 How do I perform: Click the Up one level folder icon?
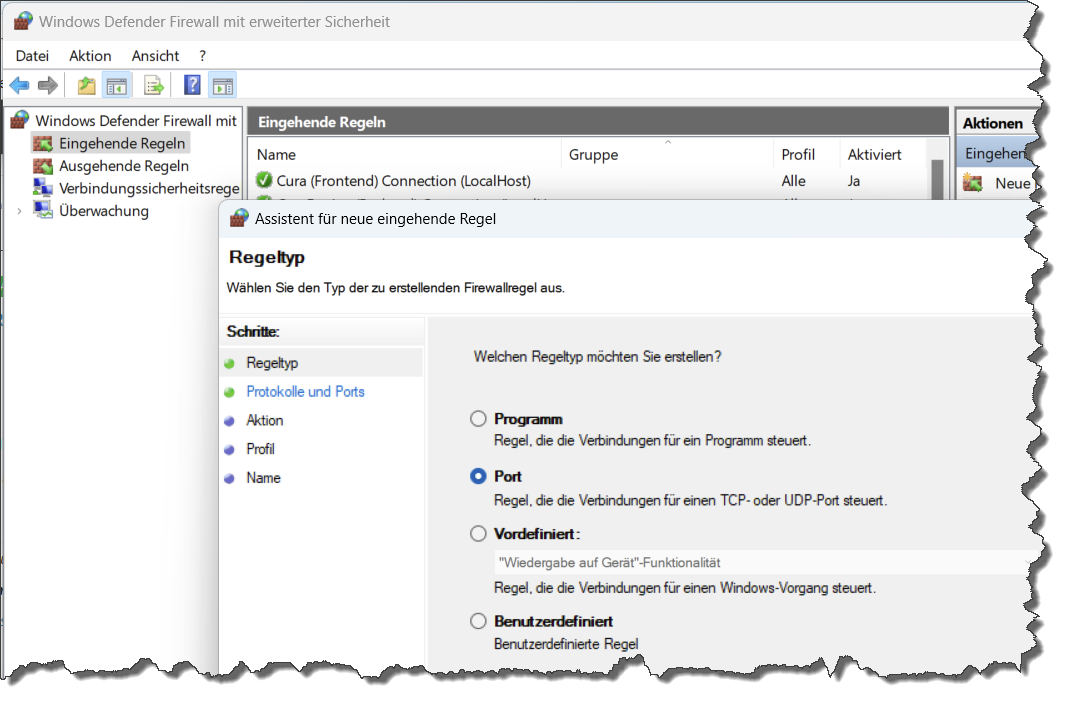point(87,86)
